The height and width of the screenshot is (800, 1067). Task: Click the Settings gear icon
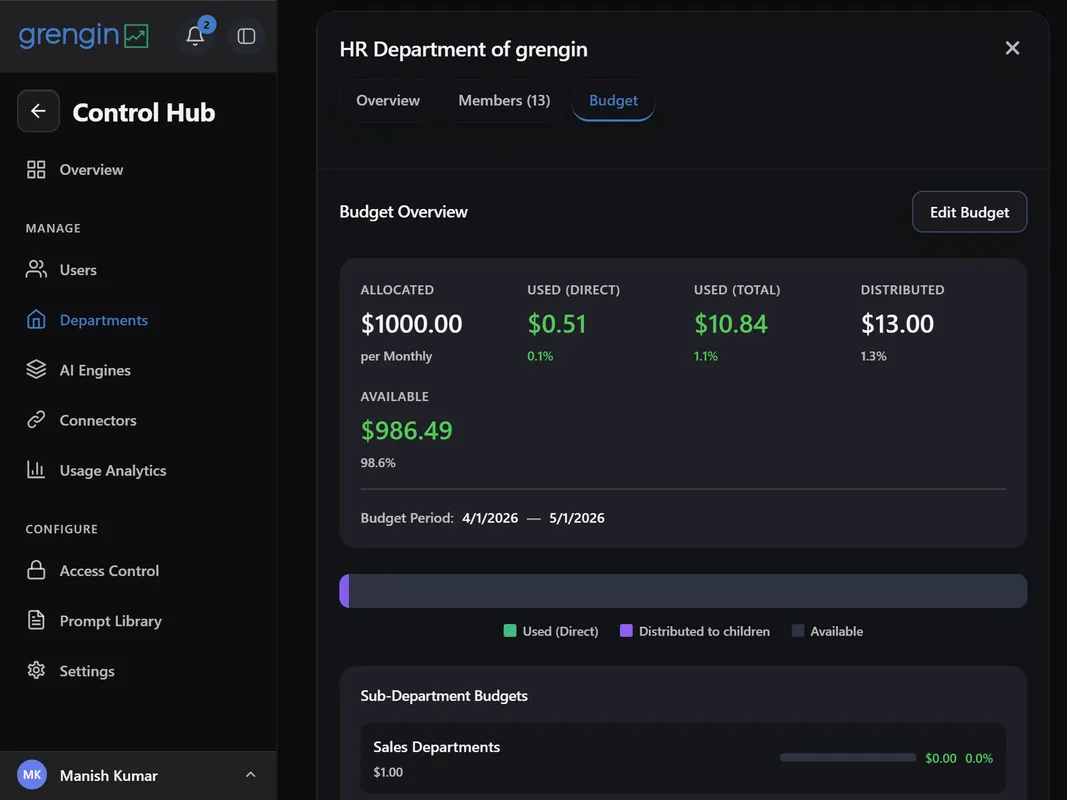(36, 671)
